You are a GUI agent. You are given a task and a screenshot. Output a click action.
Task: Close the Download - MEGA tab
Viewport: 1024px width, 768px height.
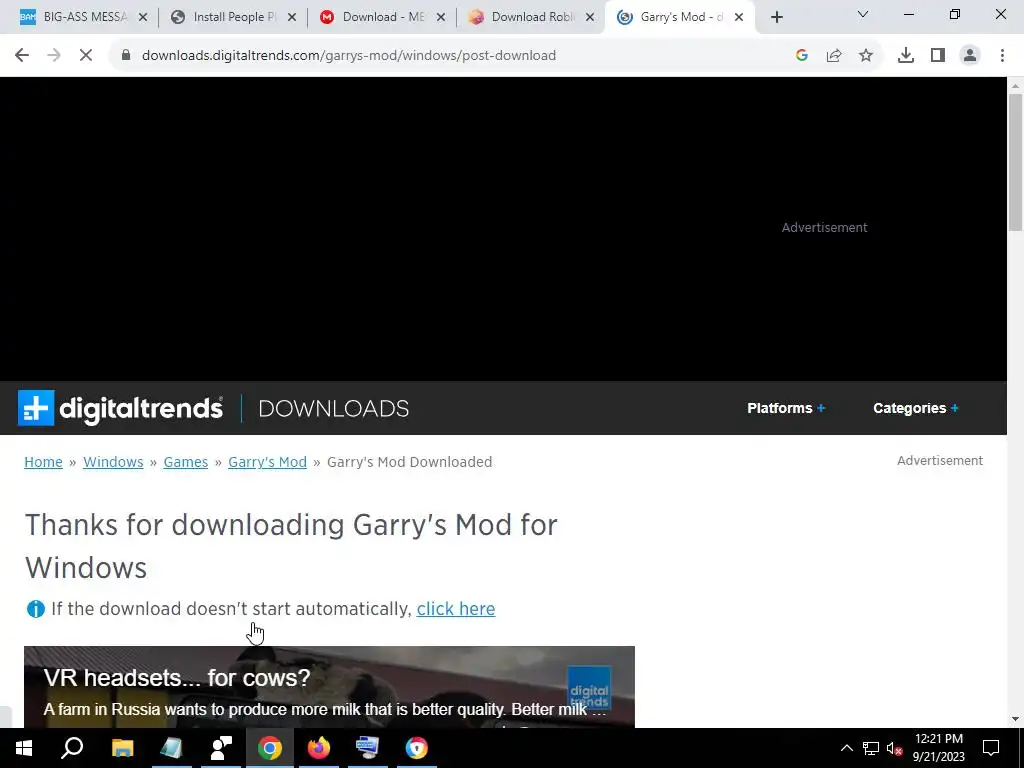click(441, 18)
